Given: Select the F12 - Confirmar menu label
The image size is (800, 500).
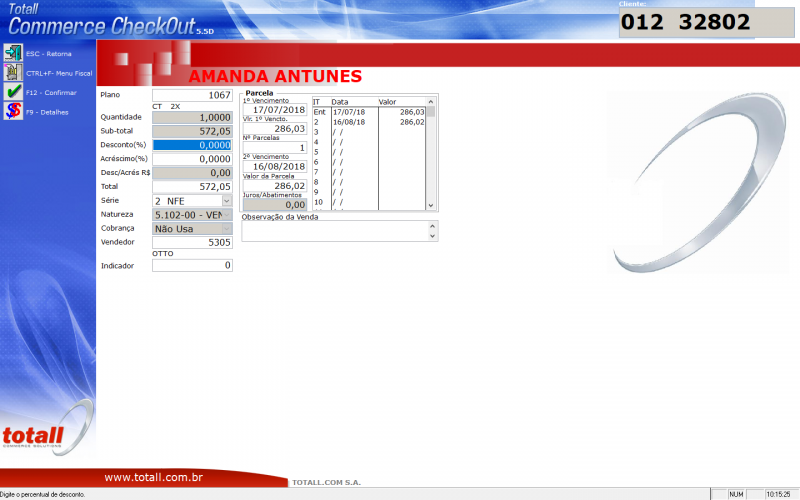Looking at the screenshot, I should pos(51,93).
